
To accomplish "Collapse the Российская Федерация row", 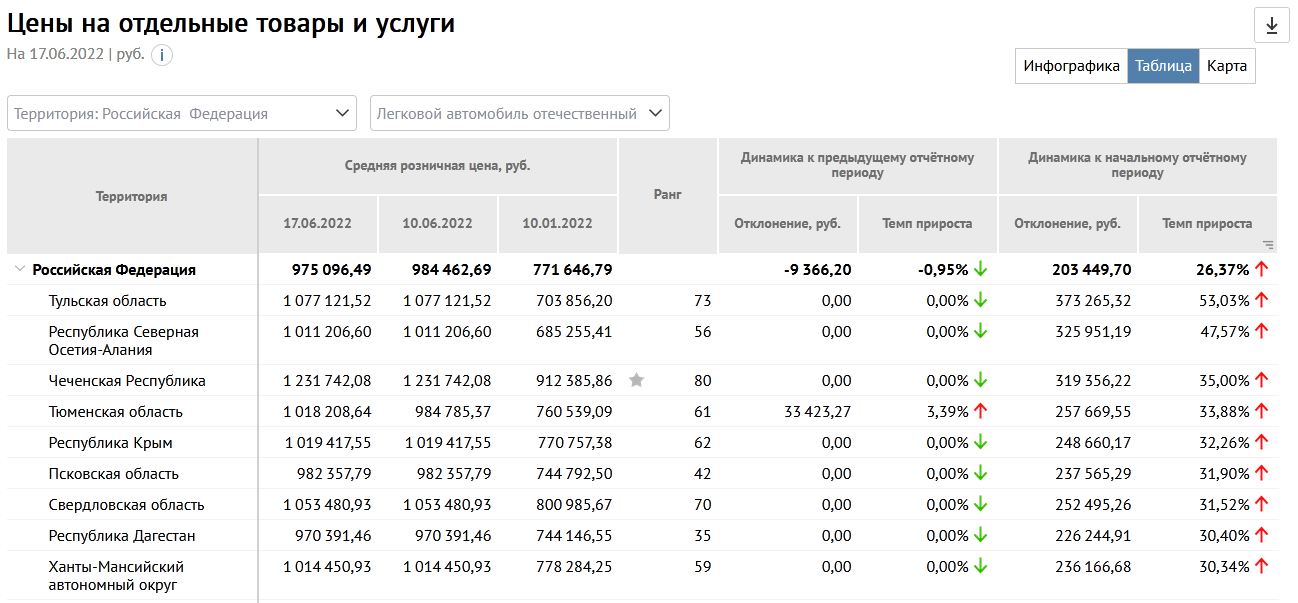I will [x=19, y=269].
